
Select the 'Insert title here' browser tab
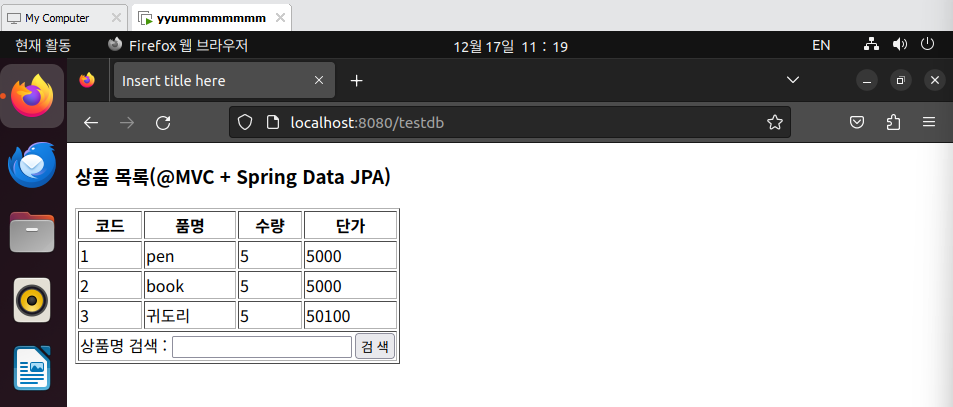(224, 80)
